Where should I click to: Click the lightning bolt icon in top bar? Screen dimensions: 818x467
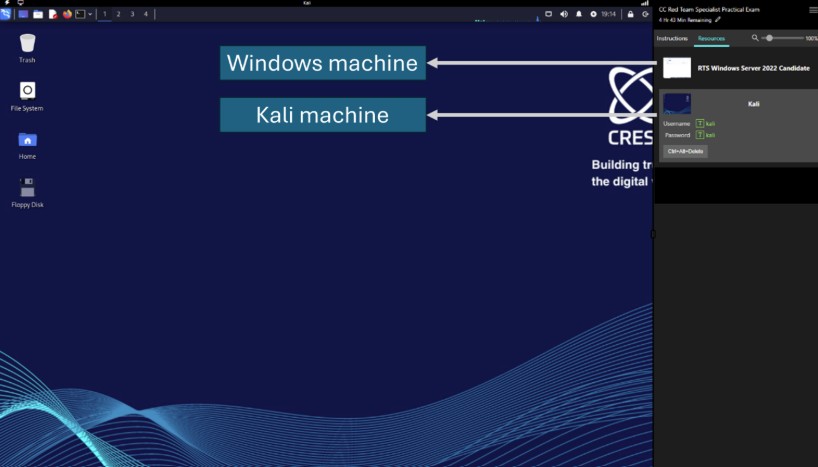tap(7, 3)
